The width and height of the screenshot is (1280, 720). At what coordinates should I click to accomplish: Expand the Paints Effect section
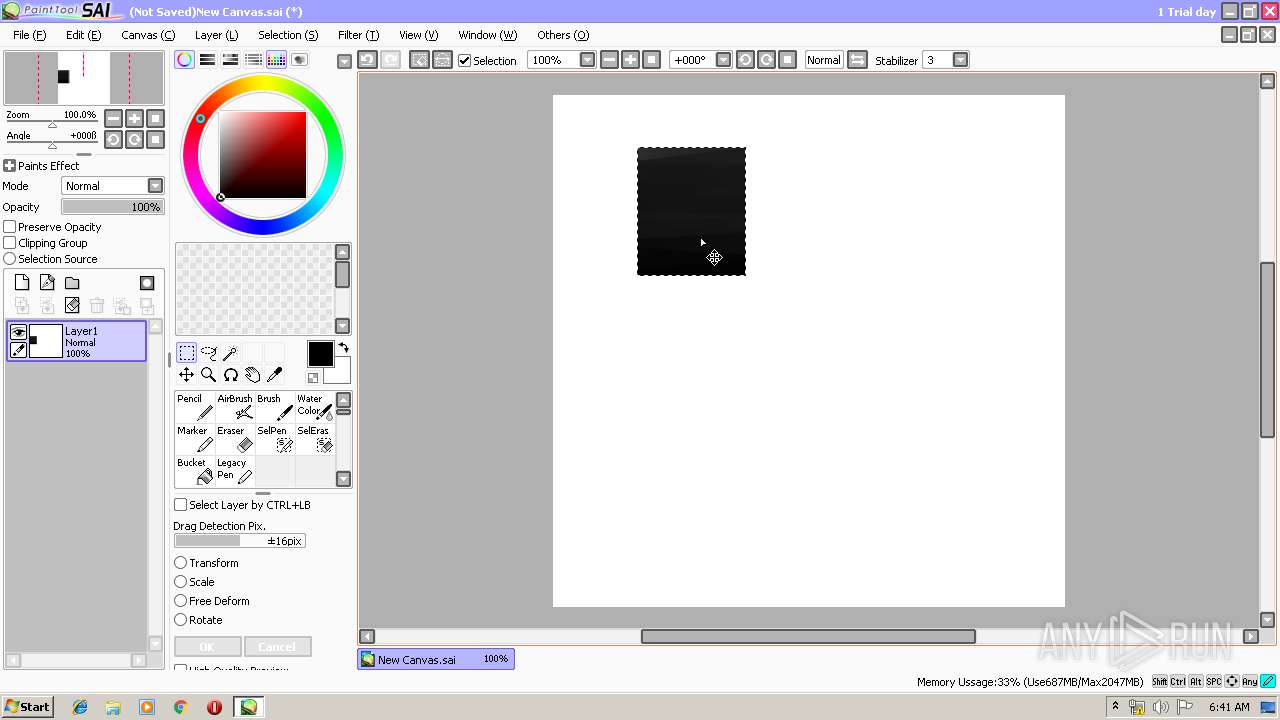(x=9, y=166)
